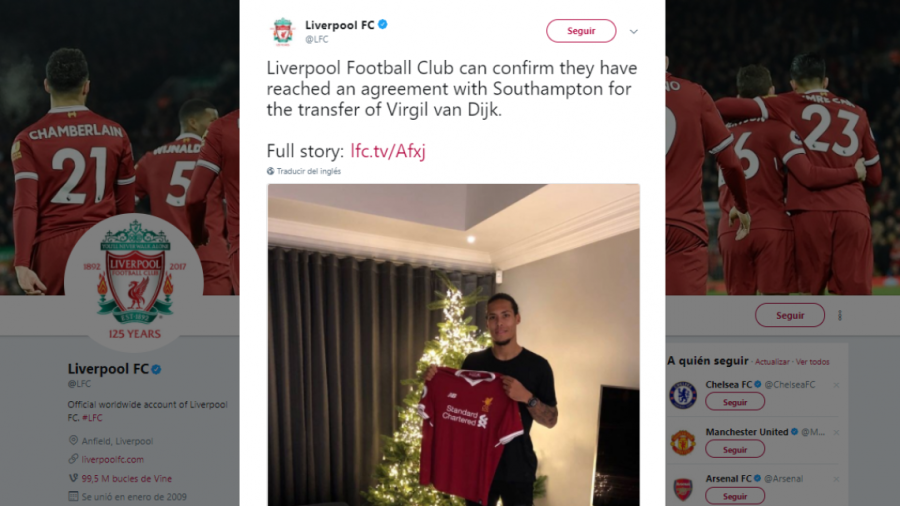Click 'Actualizar' to refresh follow suggestions
900x506 pixels.
tap(772, 362)
